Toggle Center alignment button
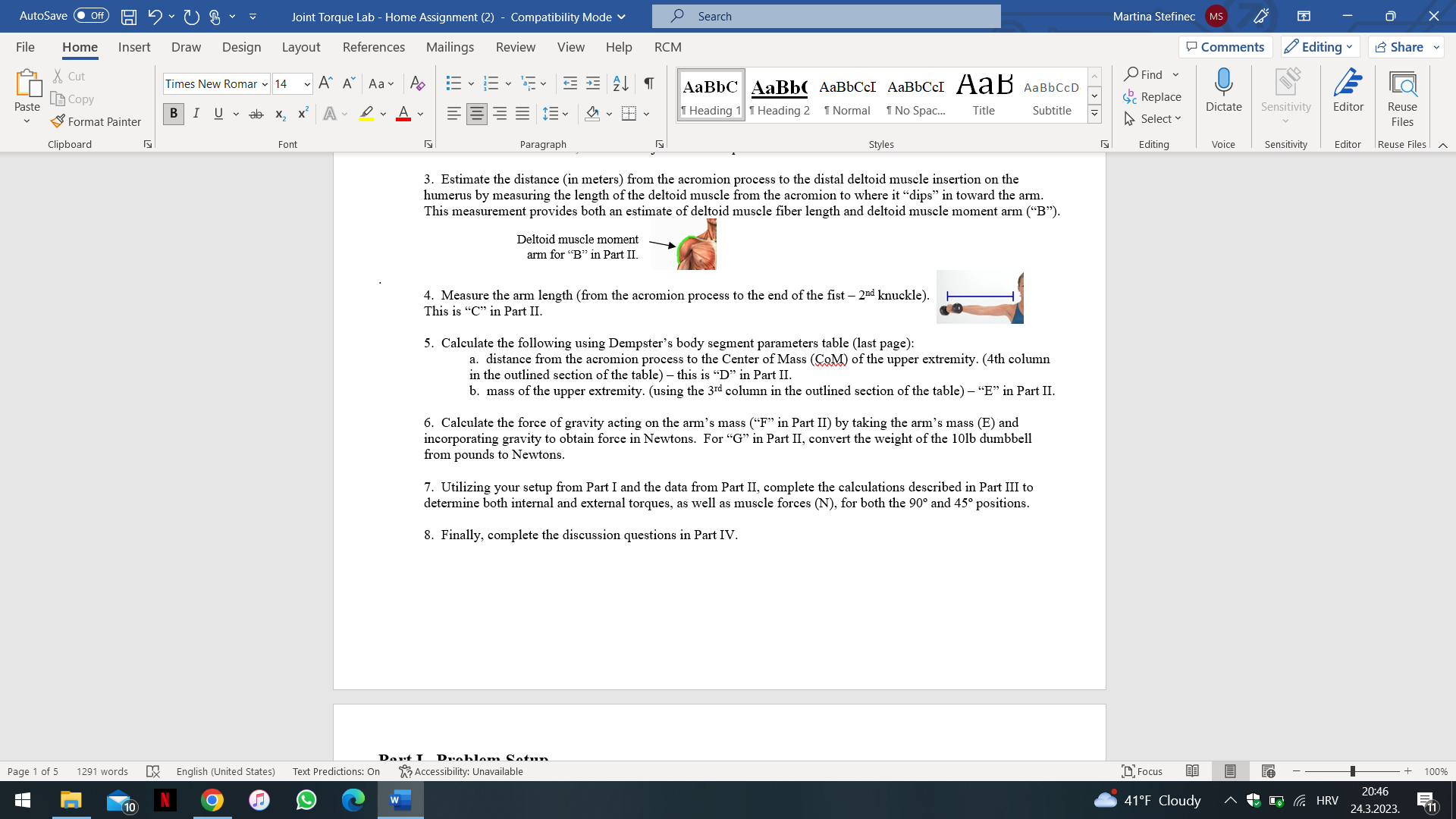The height and width of the screenshot is (819, 1456). pyautogui.click(x=476, y=114)
